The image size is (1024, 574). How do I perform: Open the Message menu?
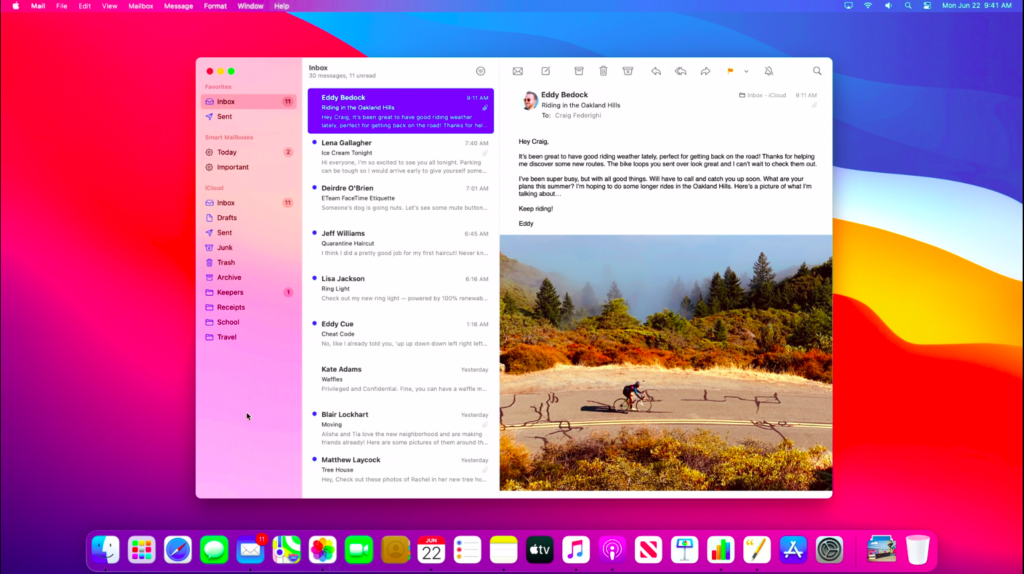tap(178, 6)
